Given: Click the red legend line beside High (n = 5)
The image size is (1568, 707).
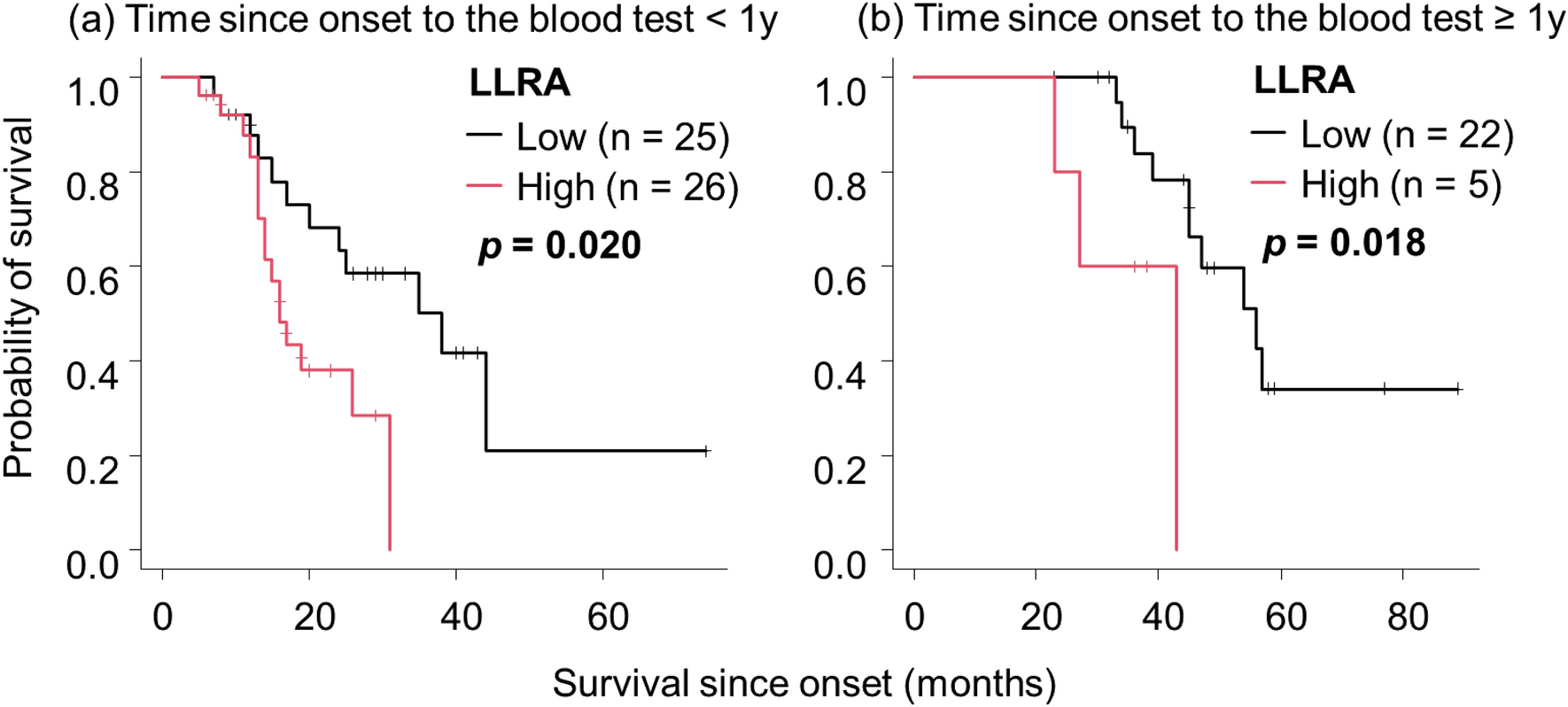Looking at the screenshot, I should coord(1269,183).
